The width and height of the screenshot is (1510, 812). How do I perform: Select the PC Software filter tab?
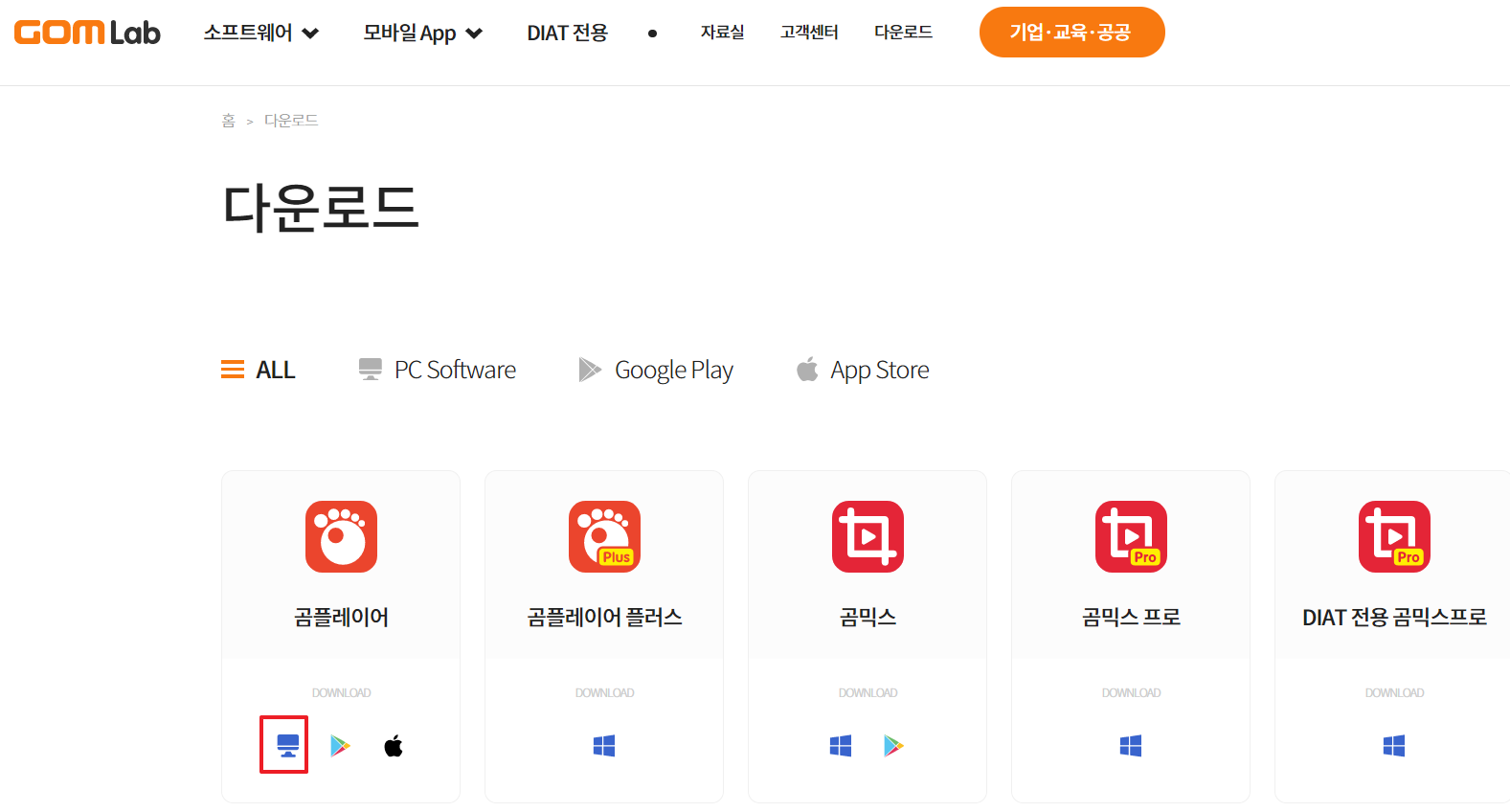[x=438, y=370]
